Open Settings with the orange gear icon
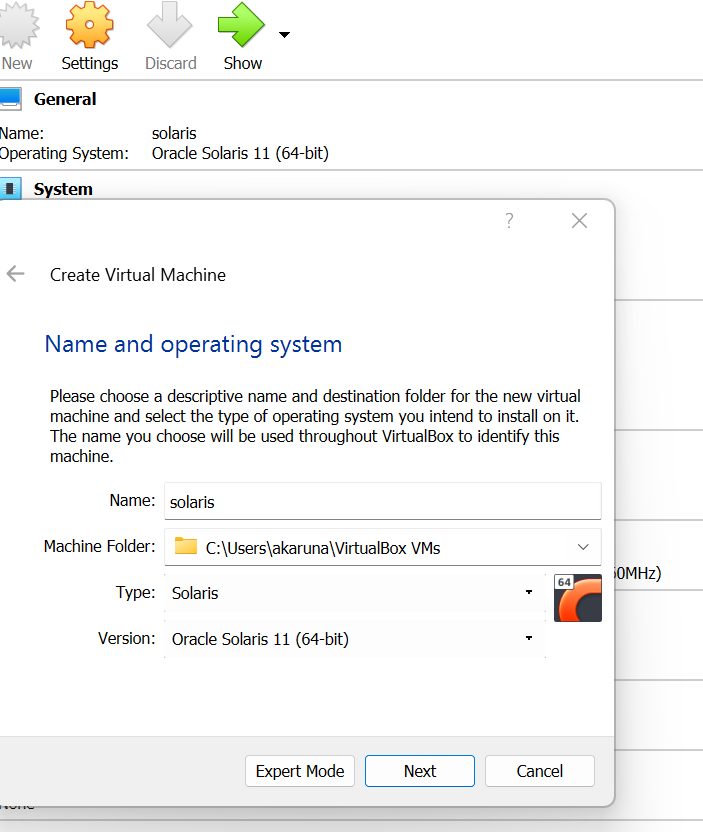Screen dimensions: 703x832 pyautogui.click(x=89, y=25)
